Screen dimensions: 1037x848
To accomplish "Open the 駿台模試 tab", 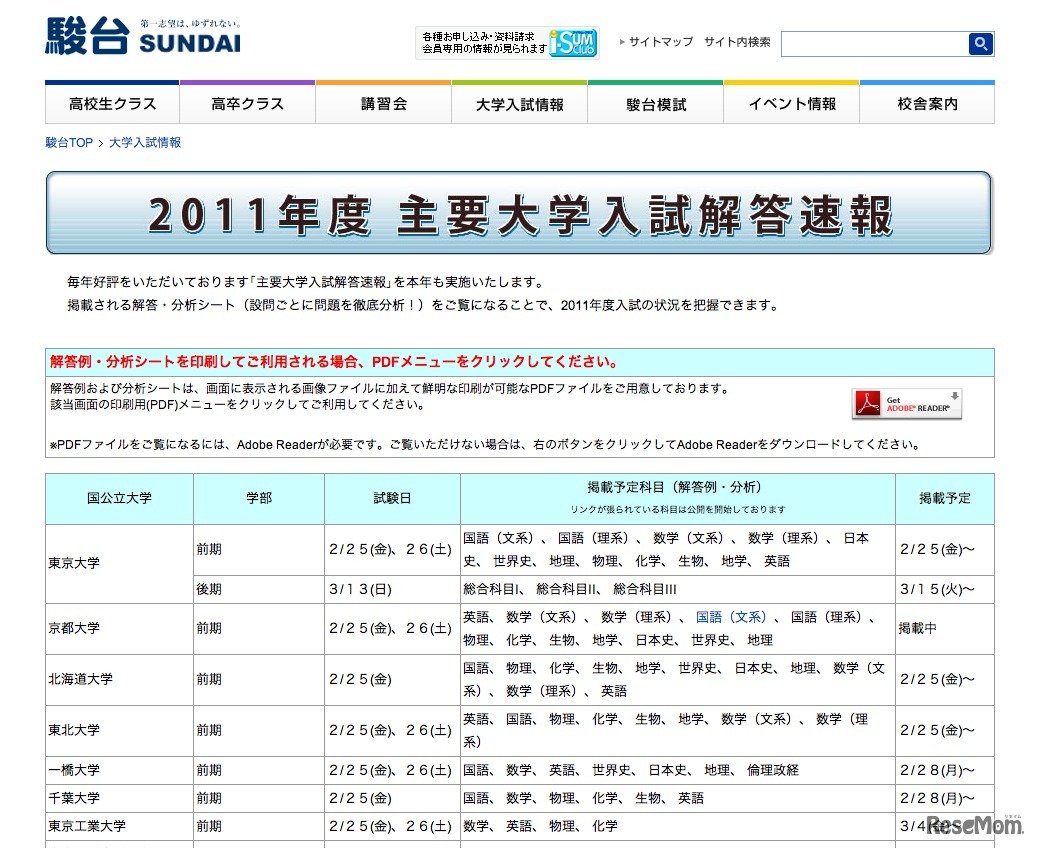I will pos(655,102).
